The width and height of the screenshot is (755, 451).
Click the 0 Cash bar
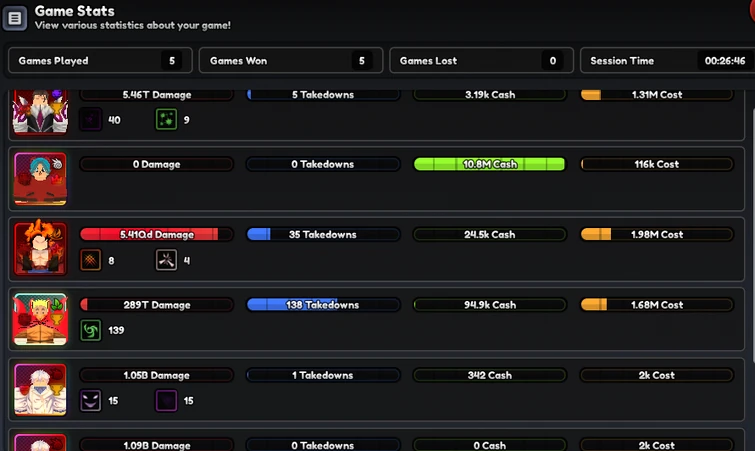490,445
